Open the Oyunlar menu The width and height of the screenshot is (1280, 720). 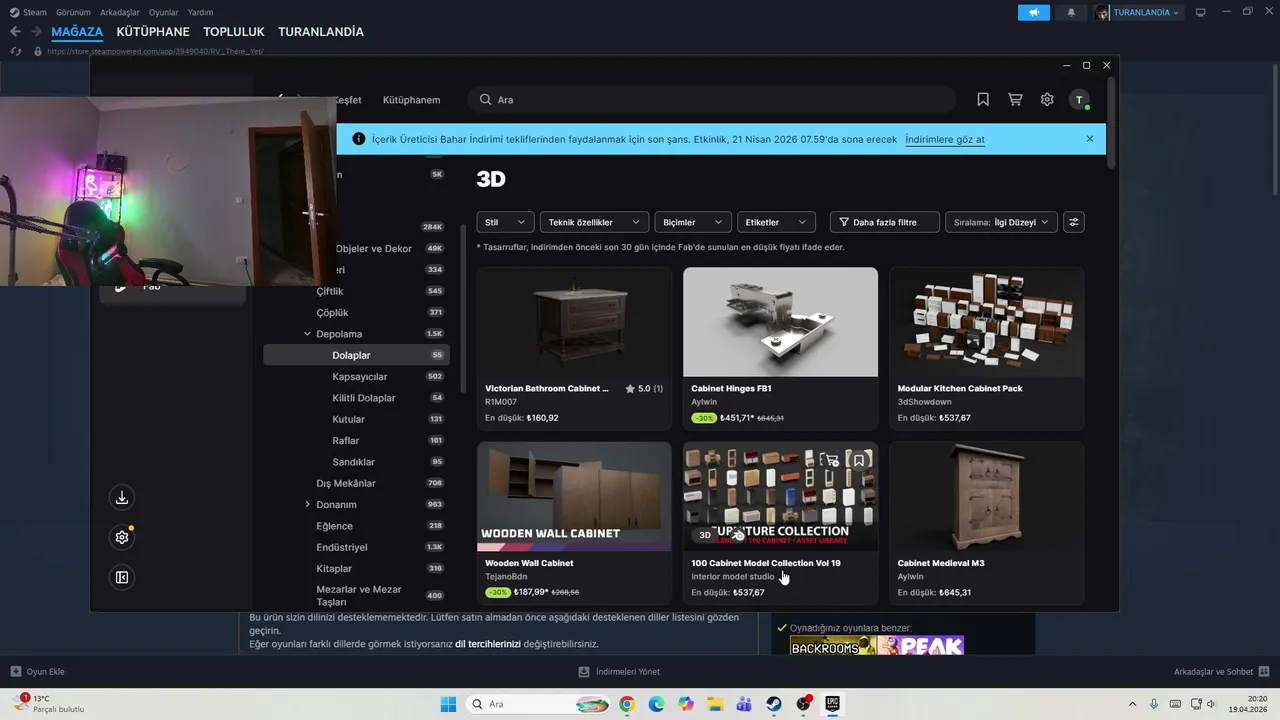163,12
